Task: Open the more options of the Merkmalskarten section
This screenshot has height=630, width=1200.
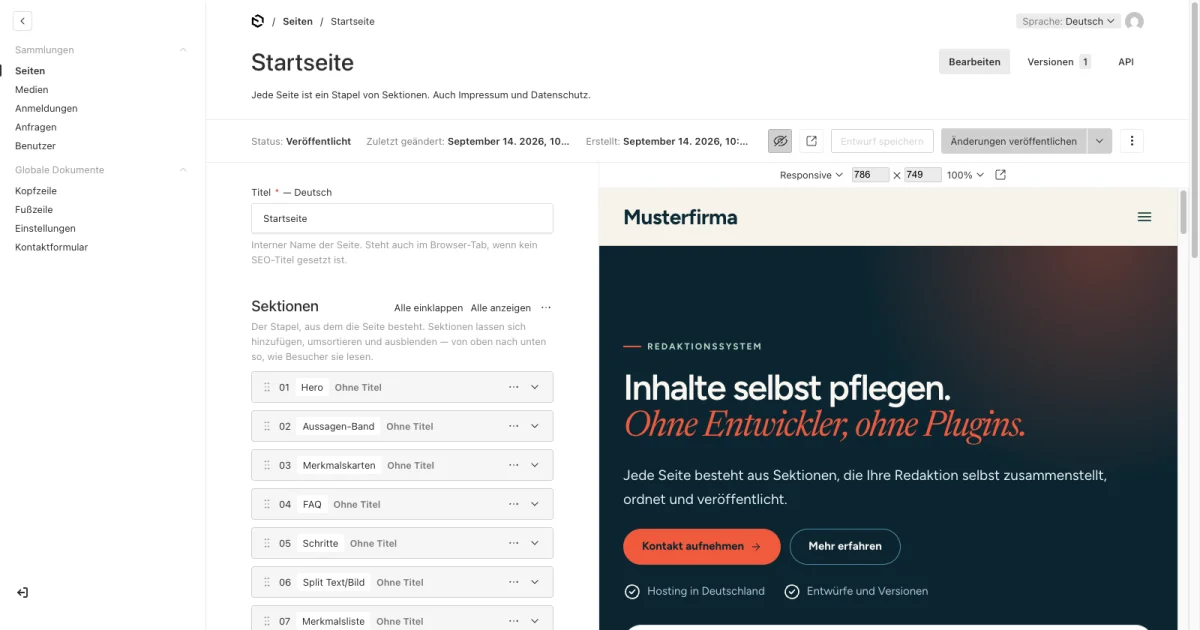Action: 514,465
